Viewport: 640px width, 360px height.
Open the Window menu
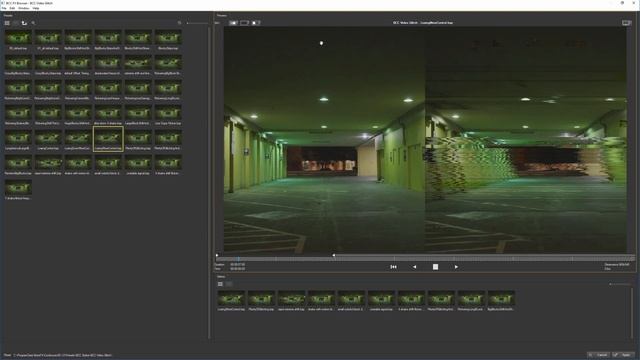pyautogui.click(x=24, y=8)
